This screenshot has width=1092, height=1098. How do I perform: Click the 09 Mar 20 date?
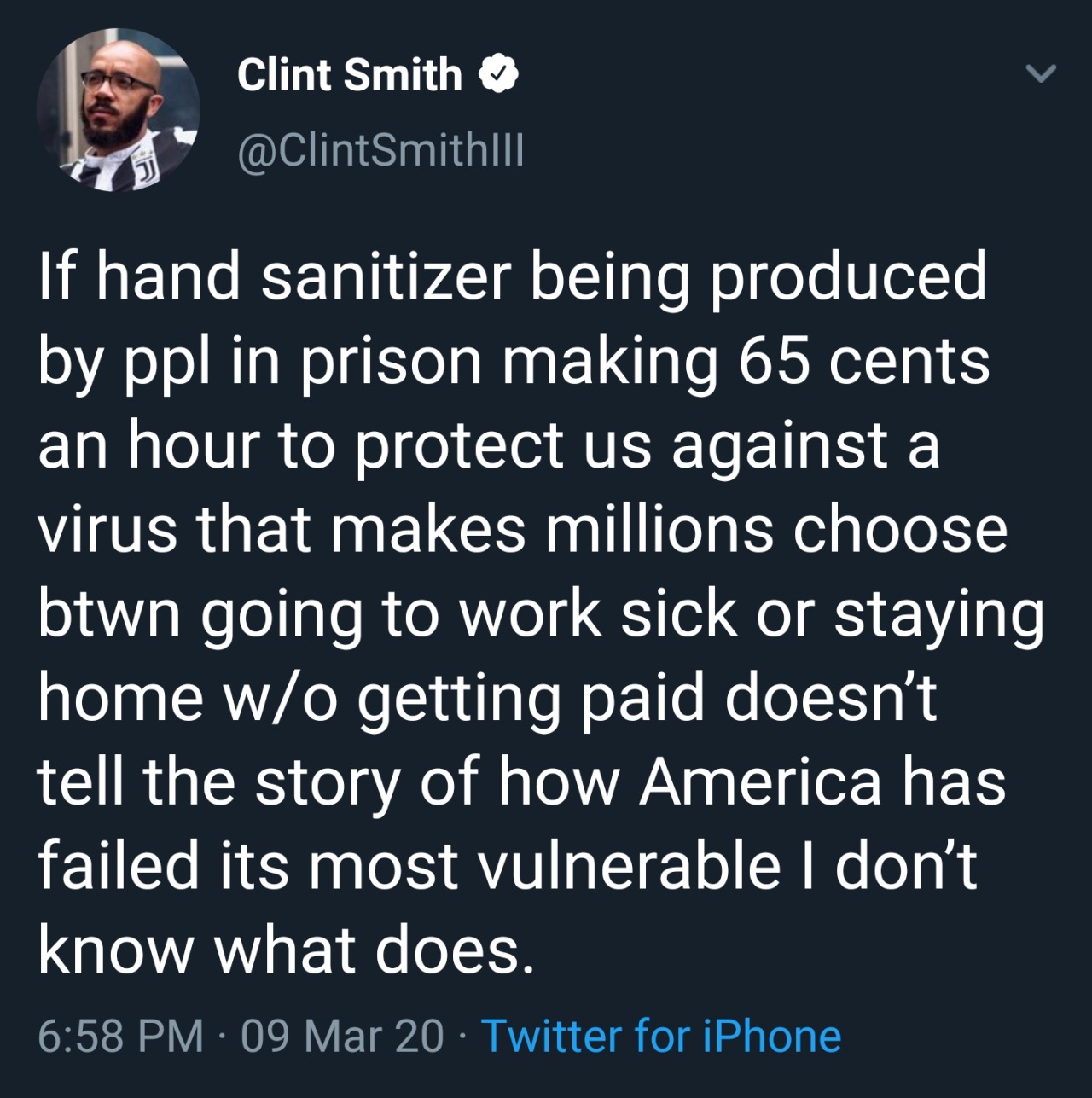click(x=342, y=1036)
